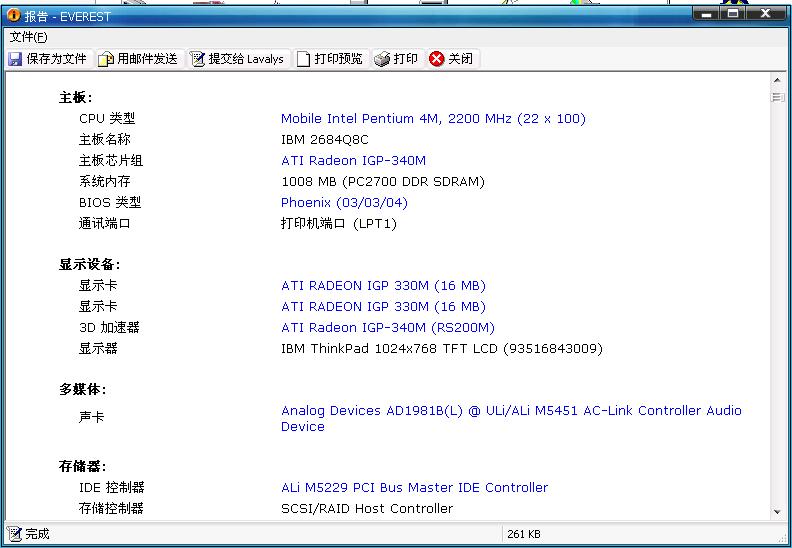The height and width of the screenshot is (548, 792).
Task: Click the scrollbar up arrow
Action: tap(777, 80)
